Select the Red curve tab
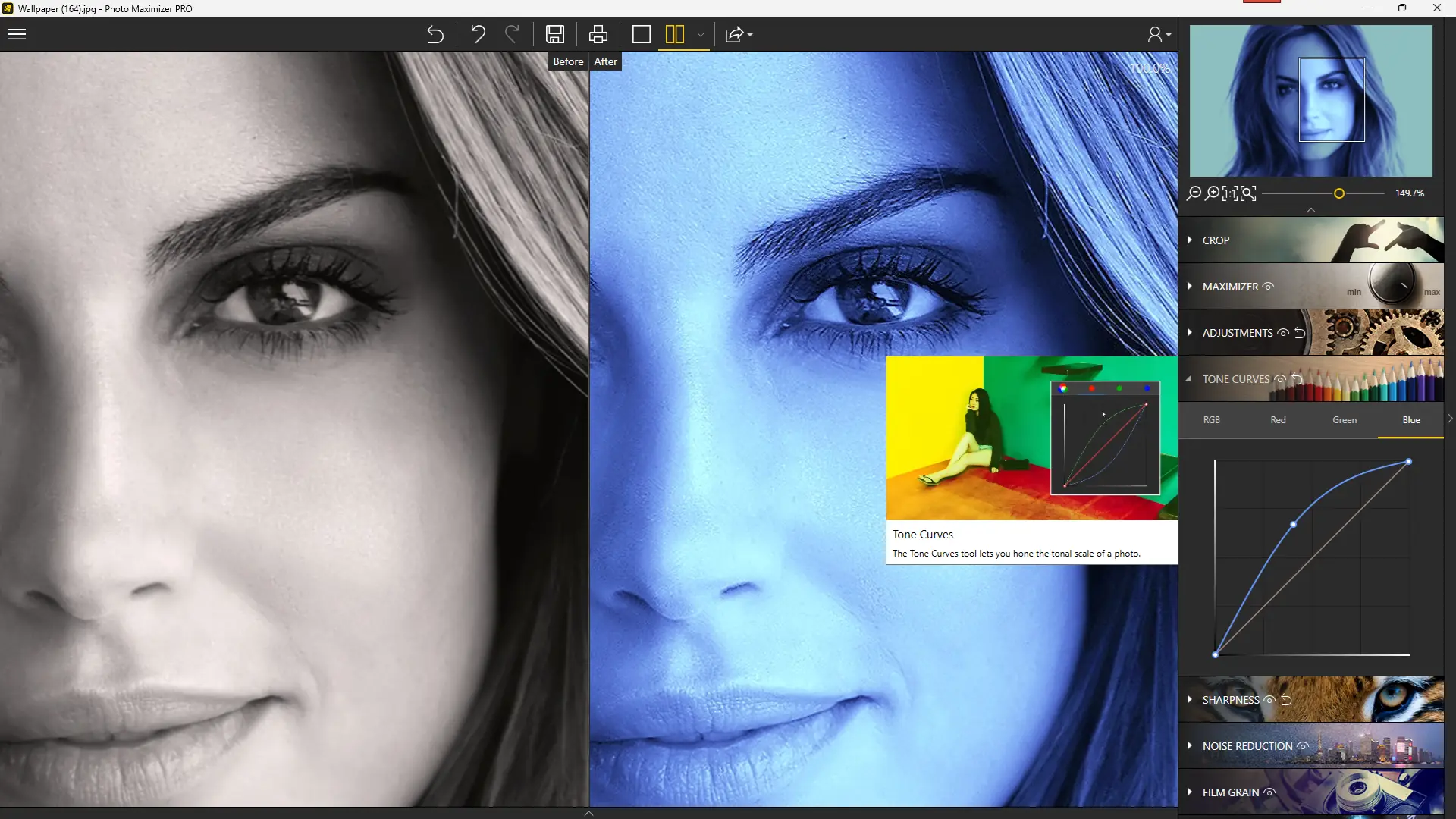 pyautogui.click(x=1278, y=420)
